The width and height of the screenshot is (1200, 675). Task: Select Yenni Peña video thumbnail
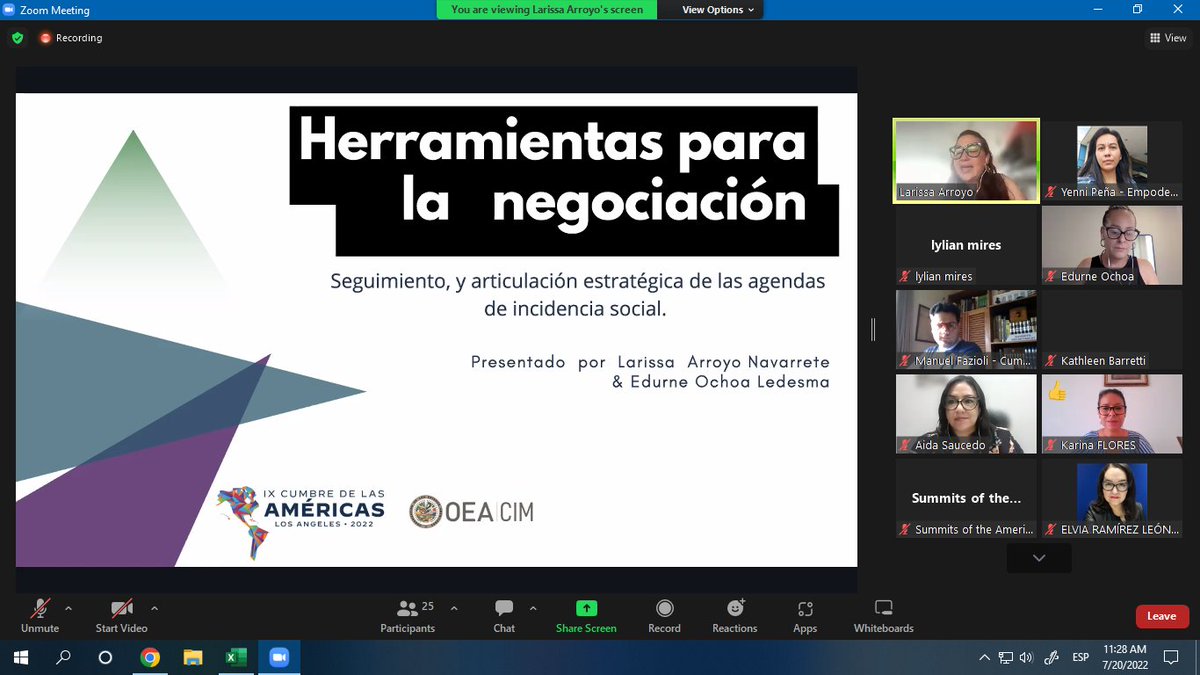pyautogui.click(x=1112, y=161)
